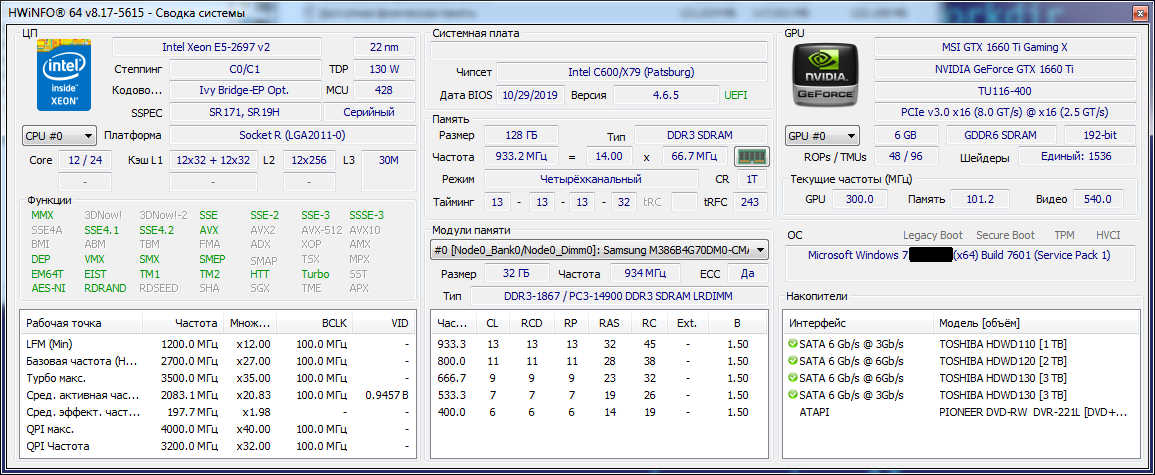Screen dimensions: 1155x475
Task: Click the NVIDIA GeForce logo
Action: [824, 76]
